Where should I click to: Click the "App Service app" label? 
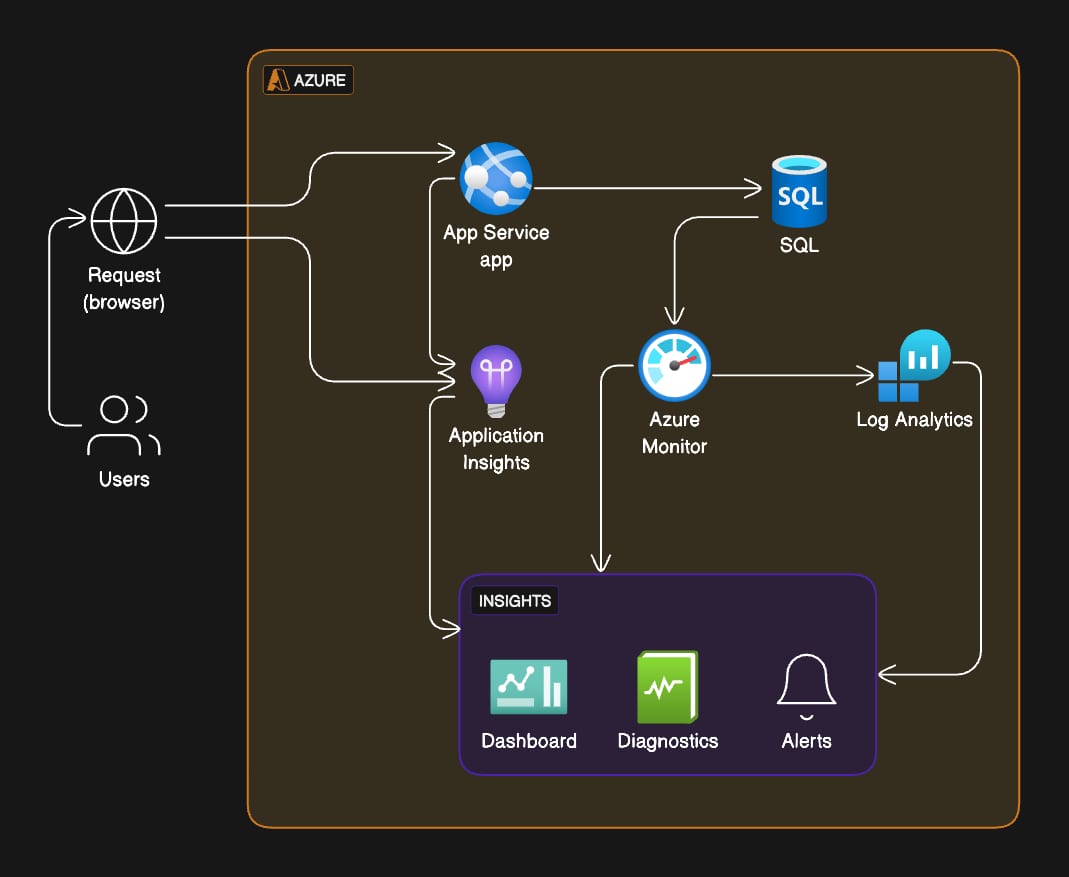click(x=496, y=246)
